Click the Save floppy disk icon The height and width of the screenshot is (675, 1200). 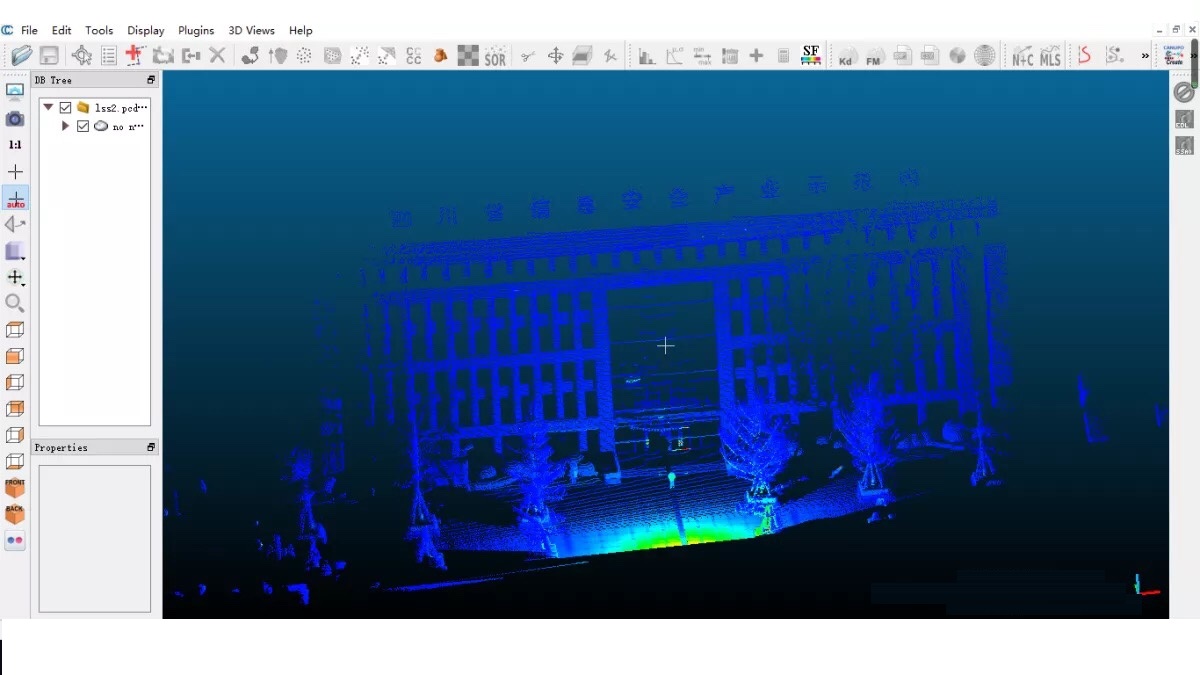49,56
